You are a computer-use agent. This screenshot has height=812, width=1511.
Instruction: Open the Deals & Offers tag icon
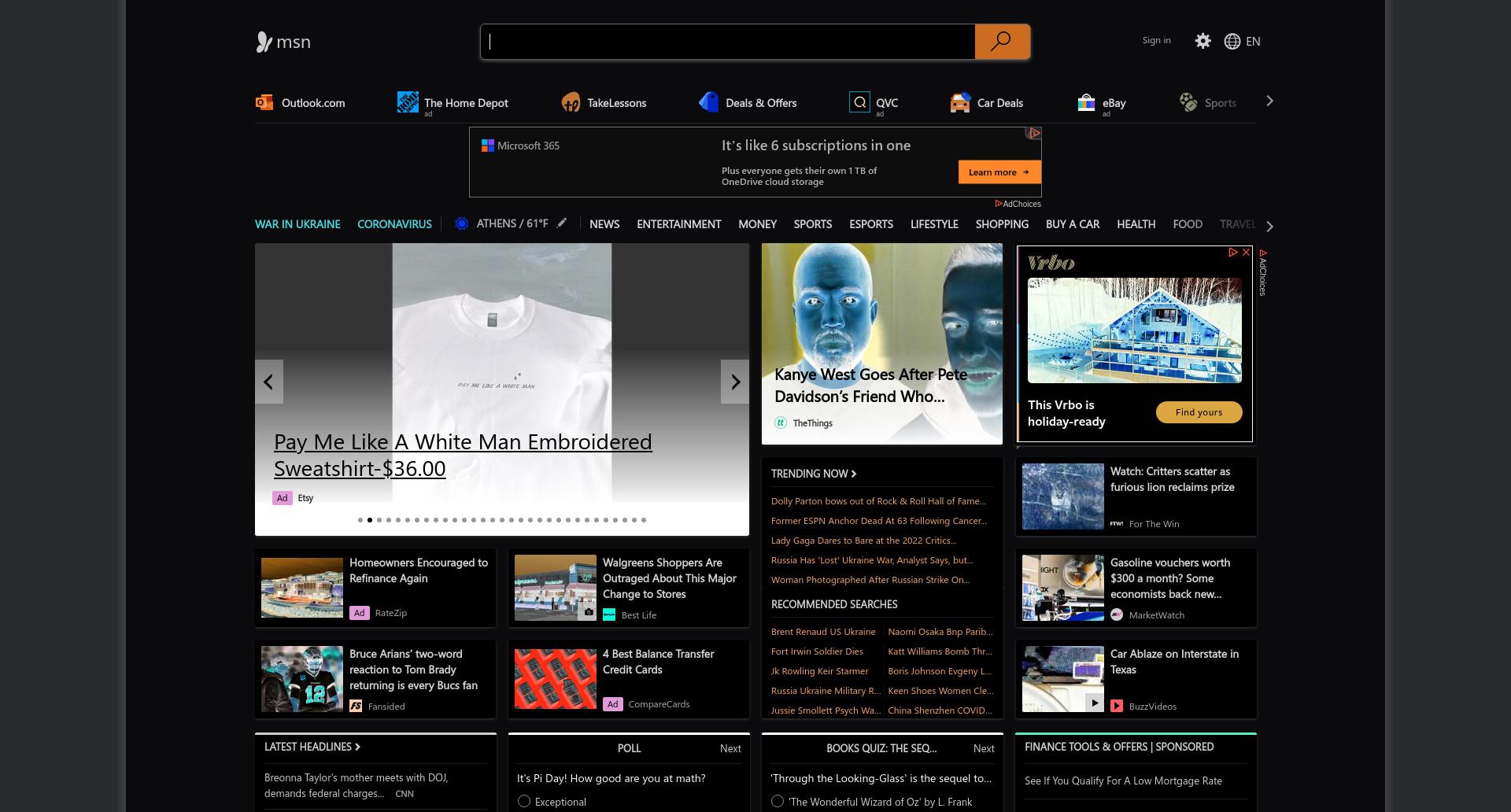click(709, 102)
